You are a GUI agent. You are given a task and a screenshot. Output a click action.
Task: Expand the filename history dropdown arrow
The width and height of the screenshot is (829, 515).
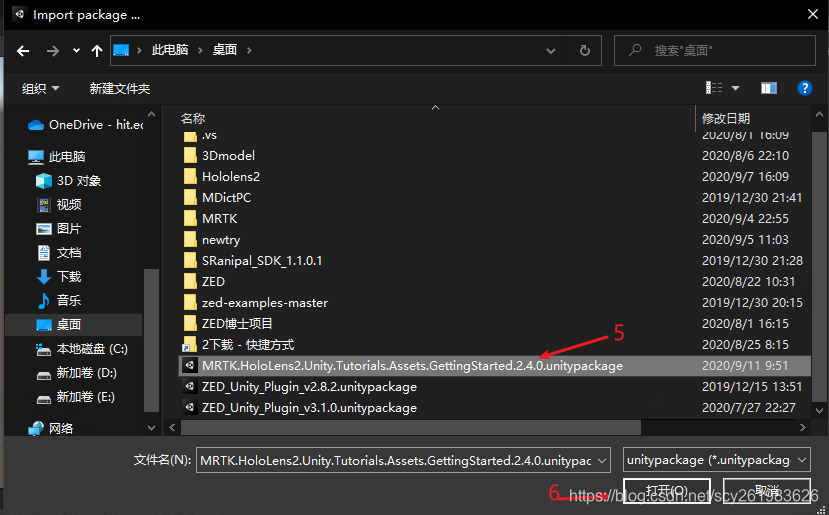(x=602, y=461)
